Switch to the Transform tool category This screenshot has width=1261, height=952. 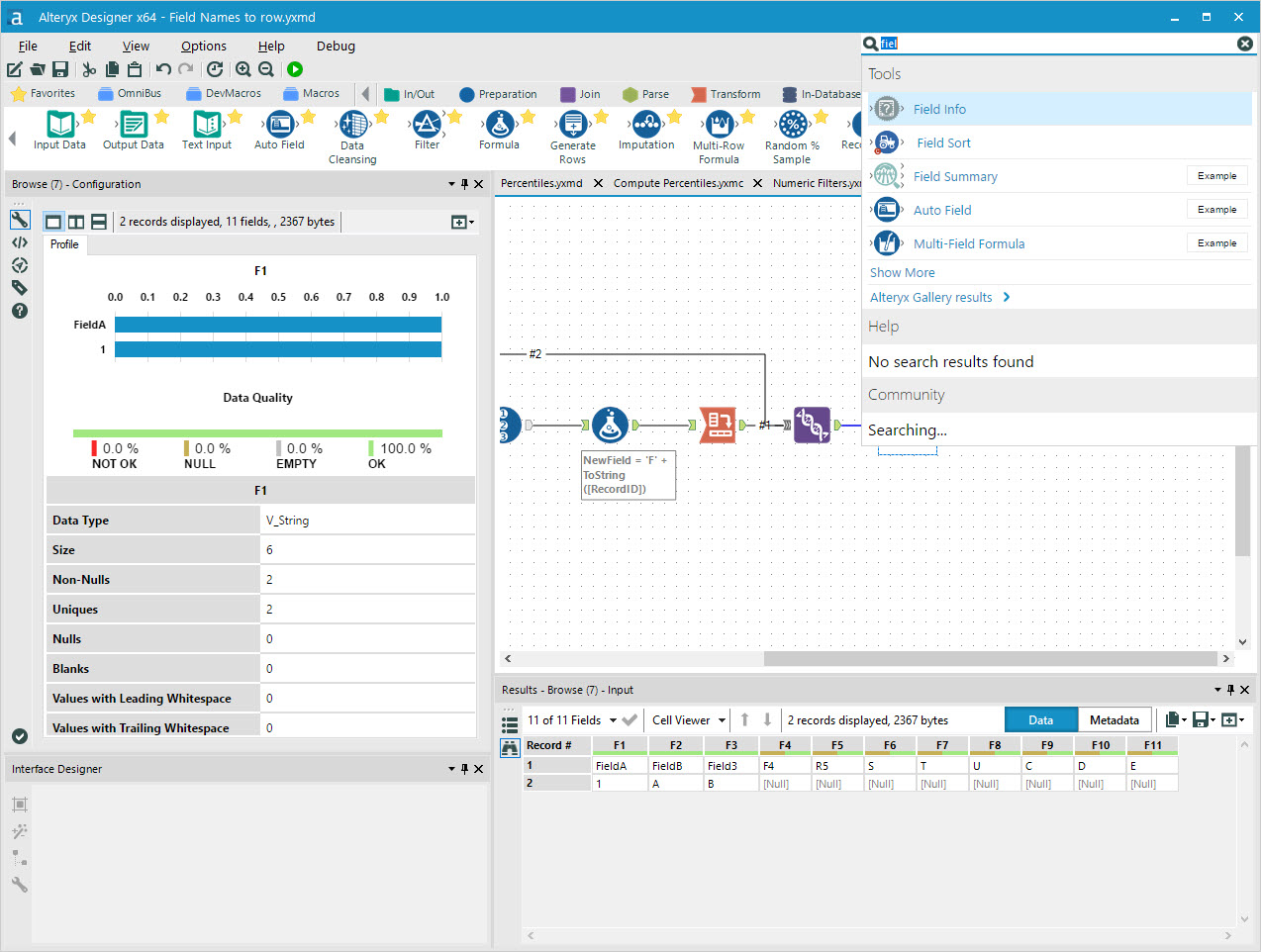[726, 94]
